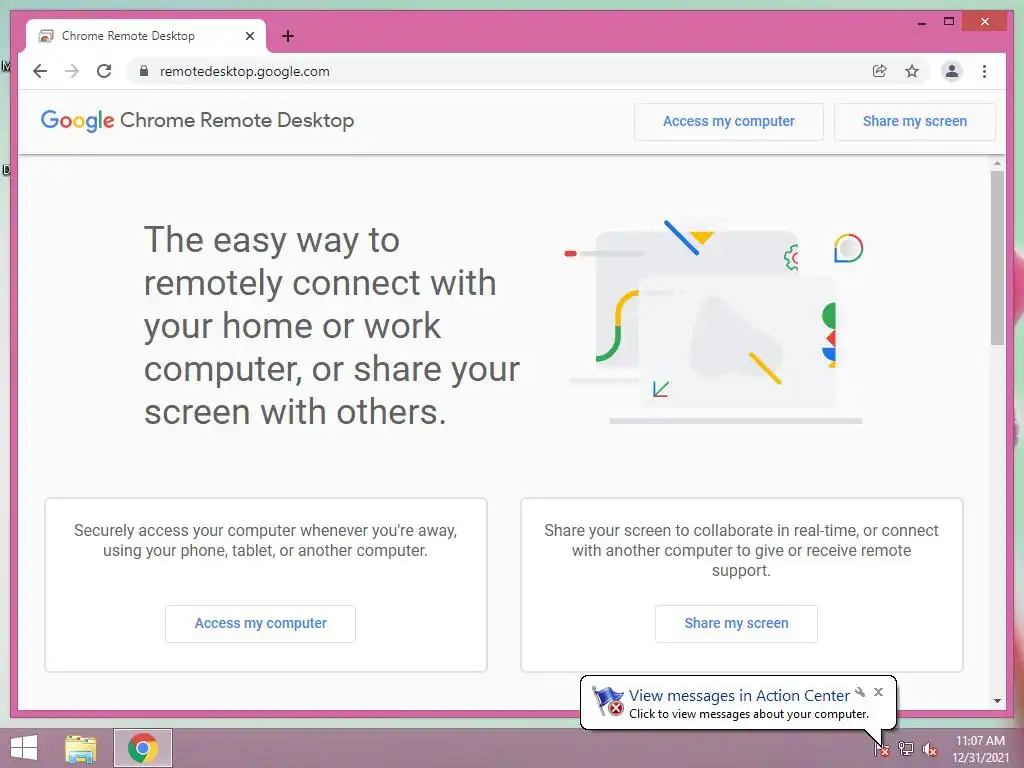Maximize the Chrome window

point(949,22)
